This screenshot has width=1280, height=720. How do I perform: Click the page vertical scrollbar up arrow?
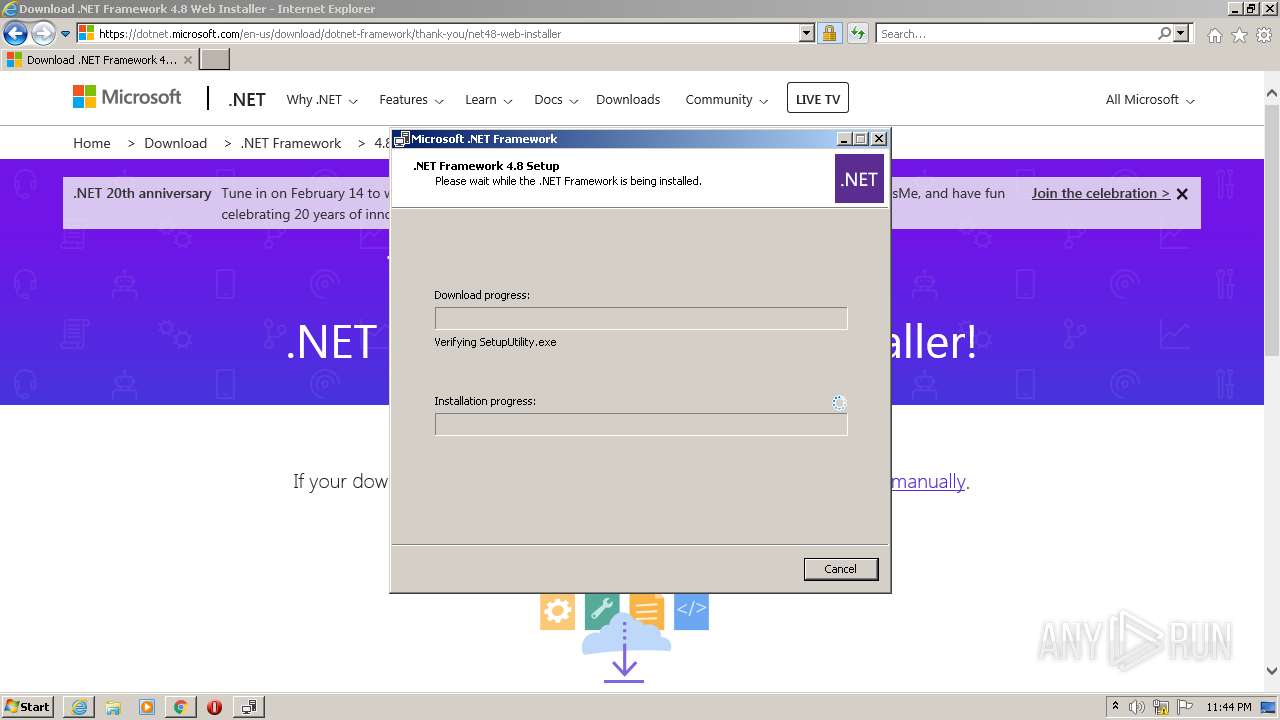1272,94
